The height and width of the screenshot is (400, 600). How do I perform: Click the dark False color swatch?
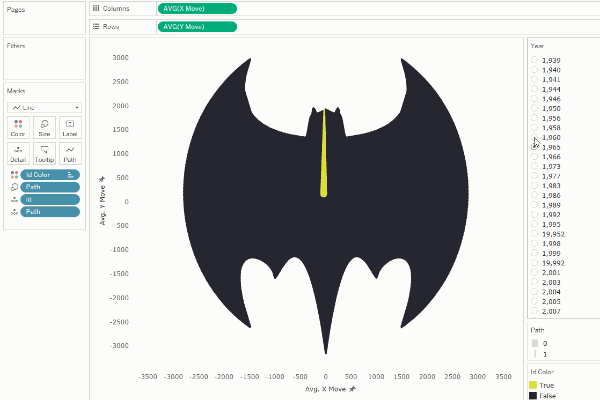tap(533, 395)
